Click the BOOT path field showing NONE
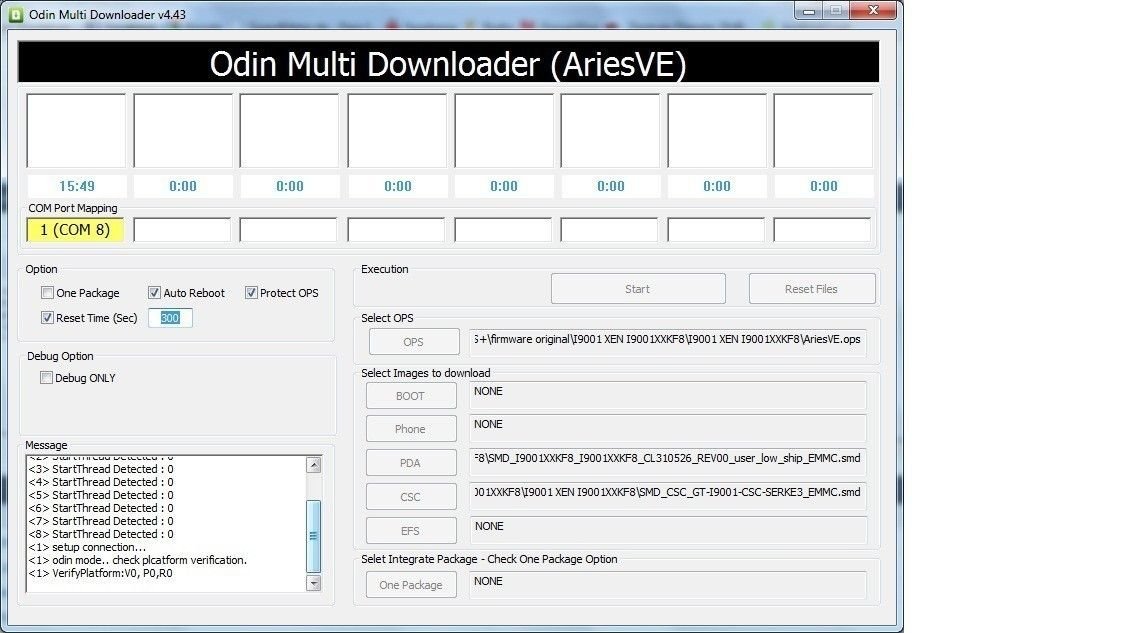 [x=668, y=395]
